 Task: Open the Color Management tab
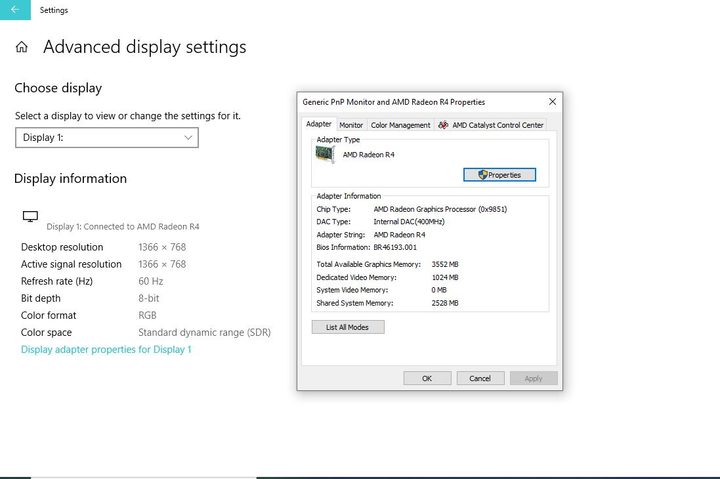point(400,125)
